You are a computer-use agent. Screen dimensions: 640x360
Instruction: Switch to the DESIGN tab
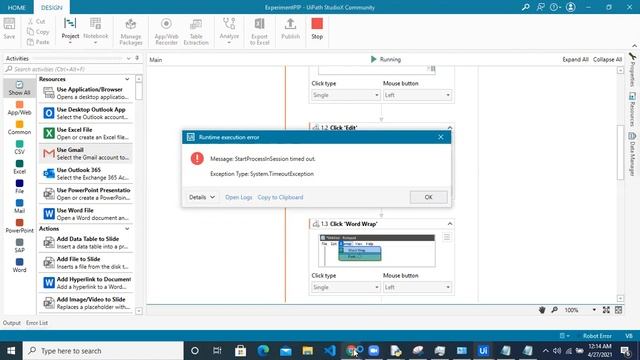point(52,7)
